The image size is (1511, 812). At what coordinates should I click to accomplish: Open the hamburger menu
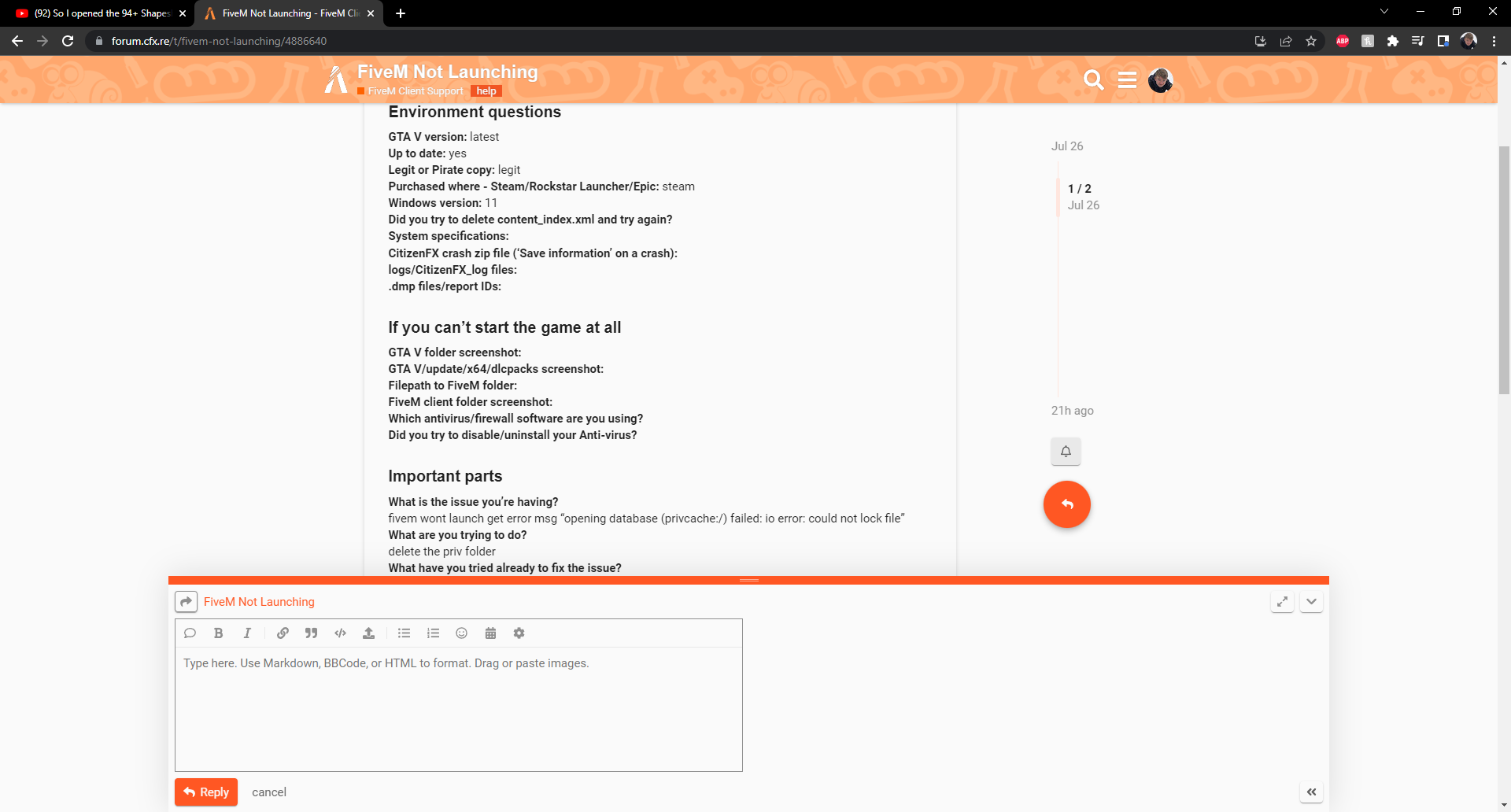pyautogui.click(x=1127, y=79)
